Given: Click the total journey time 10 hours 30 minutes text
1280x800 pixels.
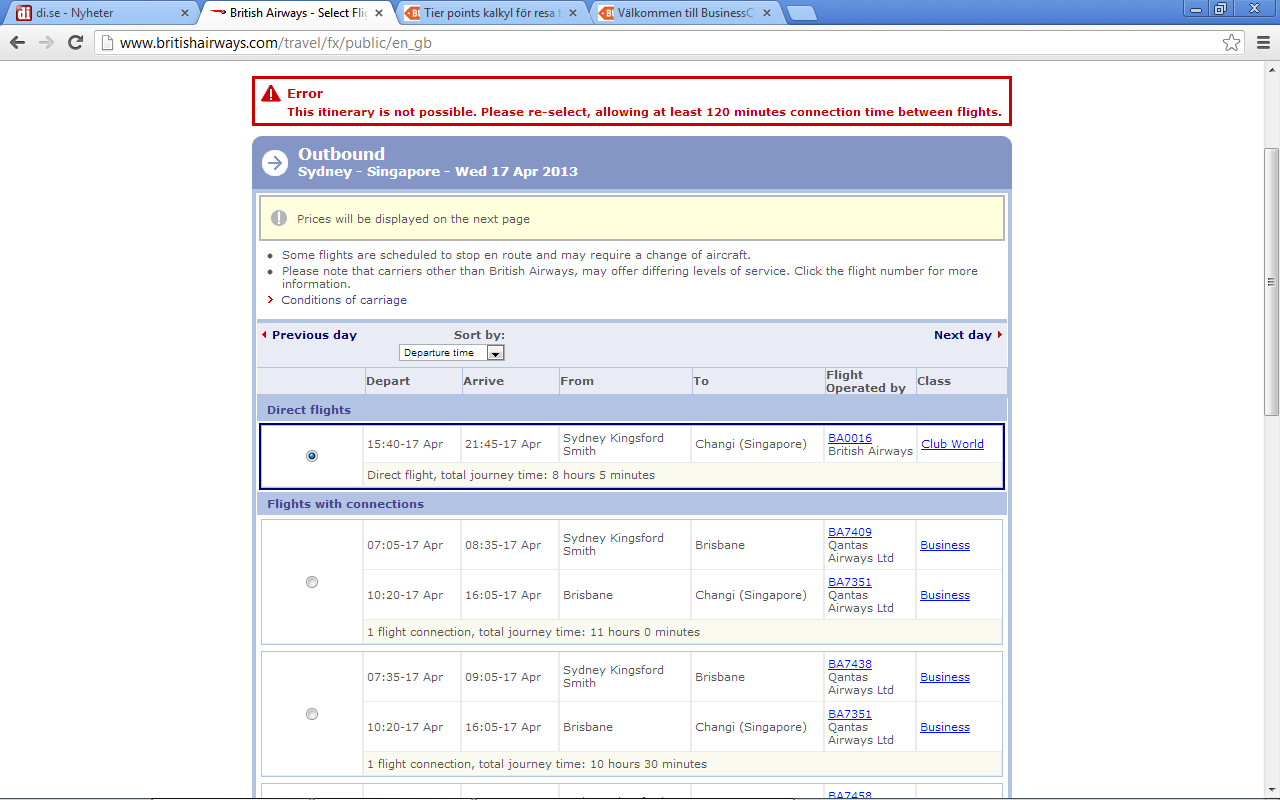Looking at the screenshot, I should point(537,764).
